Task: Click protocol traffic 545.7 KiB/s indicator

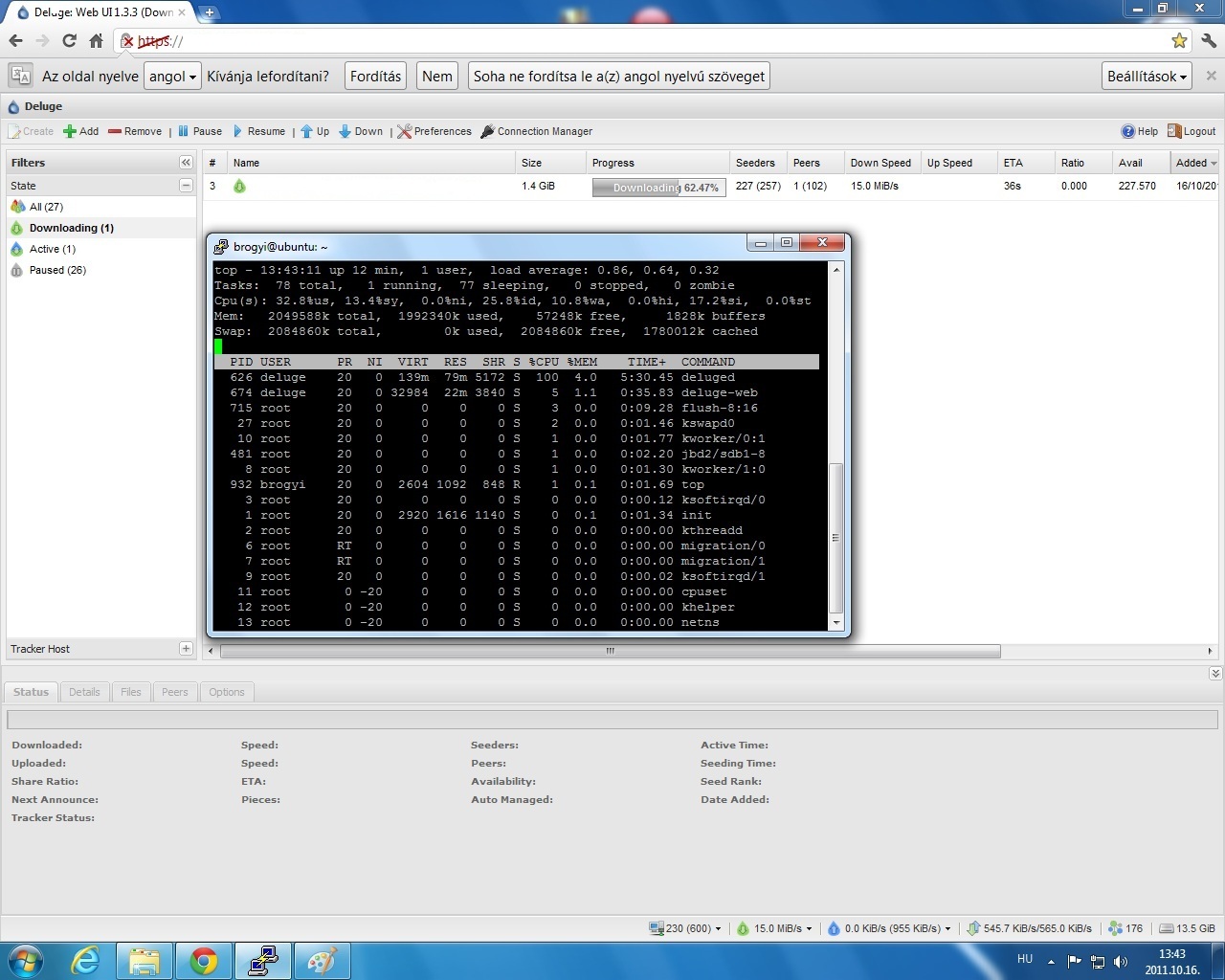Action: 1029,928
